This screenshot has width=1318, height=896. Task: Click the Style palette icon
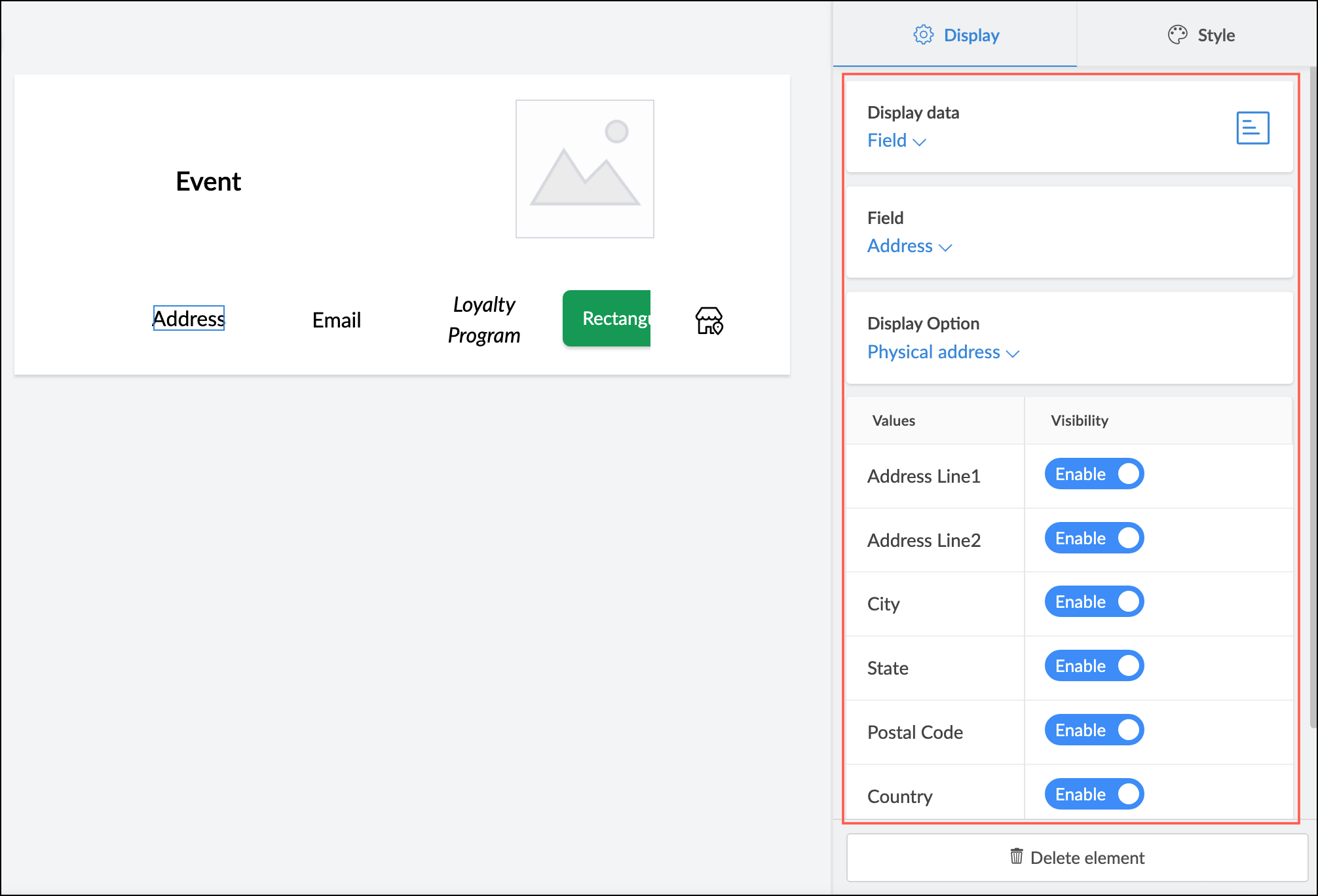pos(1177,35)
